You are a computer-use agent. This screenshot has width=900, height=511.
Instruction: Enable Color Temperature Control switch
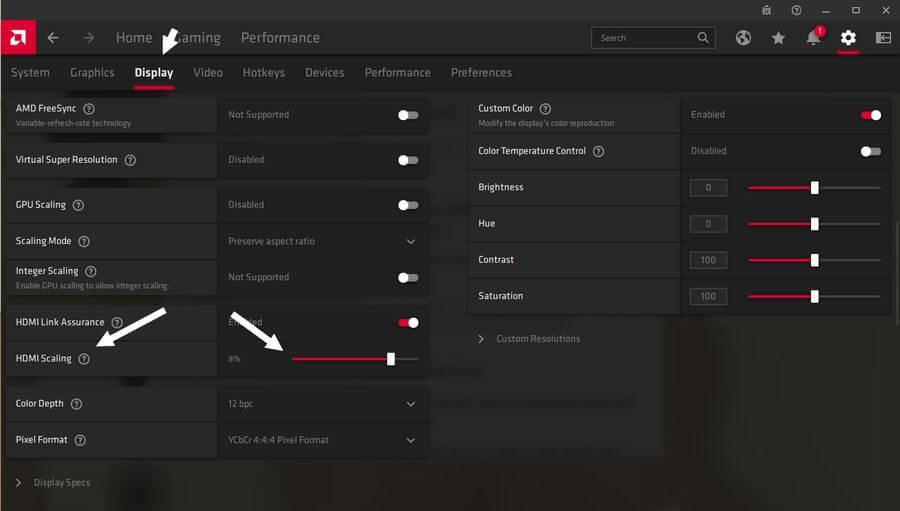pos(871,152)
